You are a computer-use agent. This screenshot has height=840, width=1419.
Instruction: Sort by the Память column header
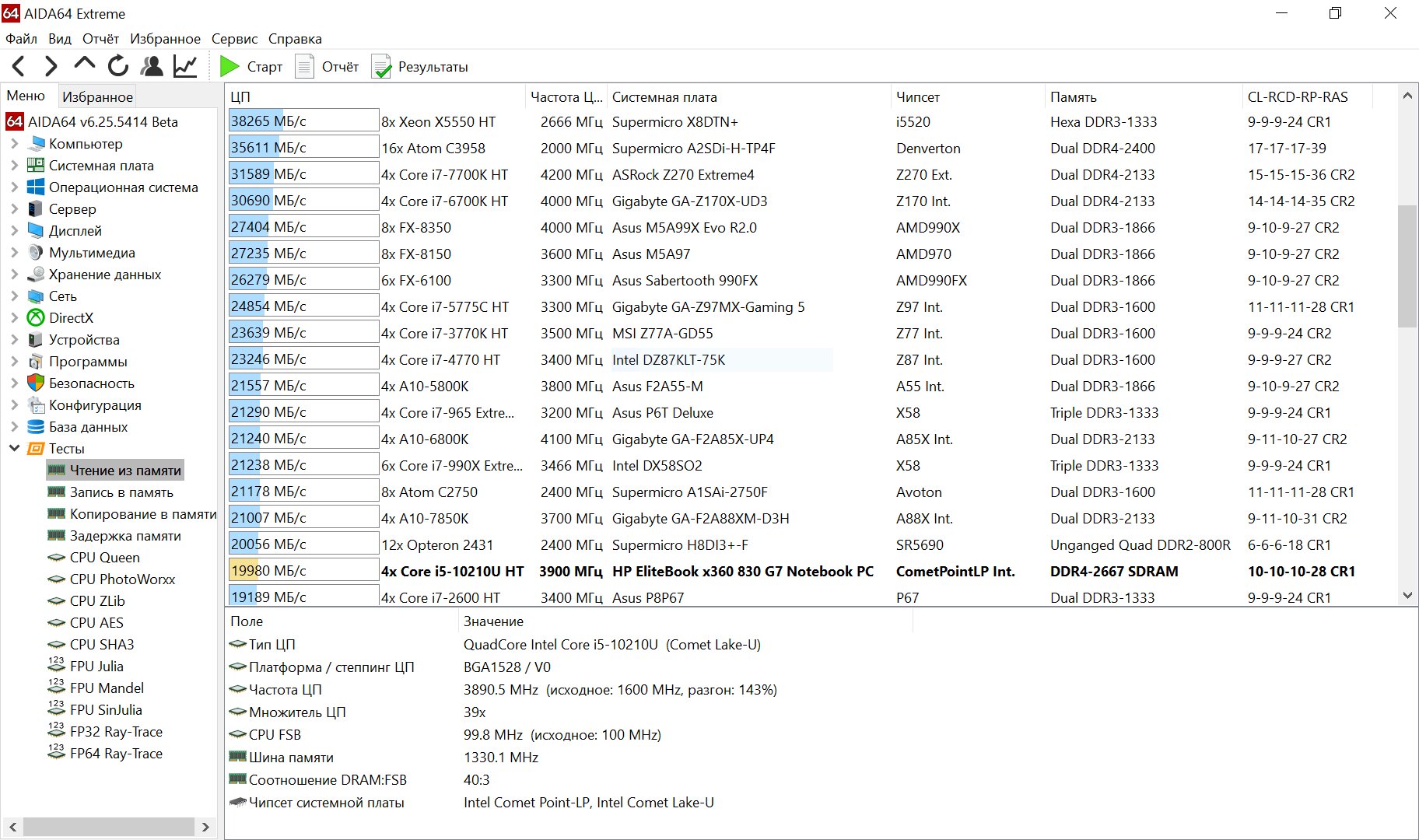tap(1143, 97)
